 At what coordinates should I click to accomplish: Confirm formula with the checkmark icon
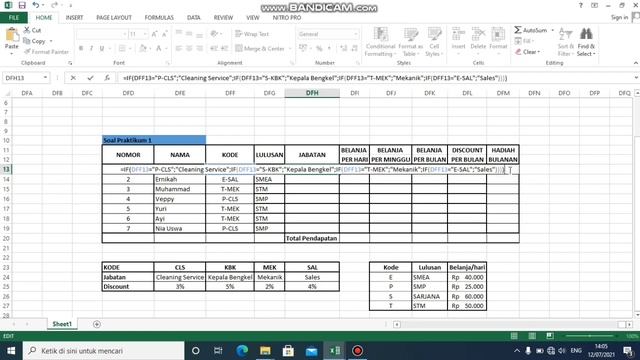tap(90, 78)
